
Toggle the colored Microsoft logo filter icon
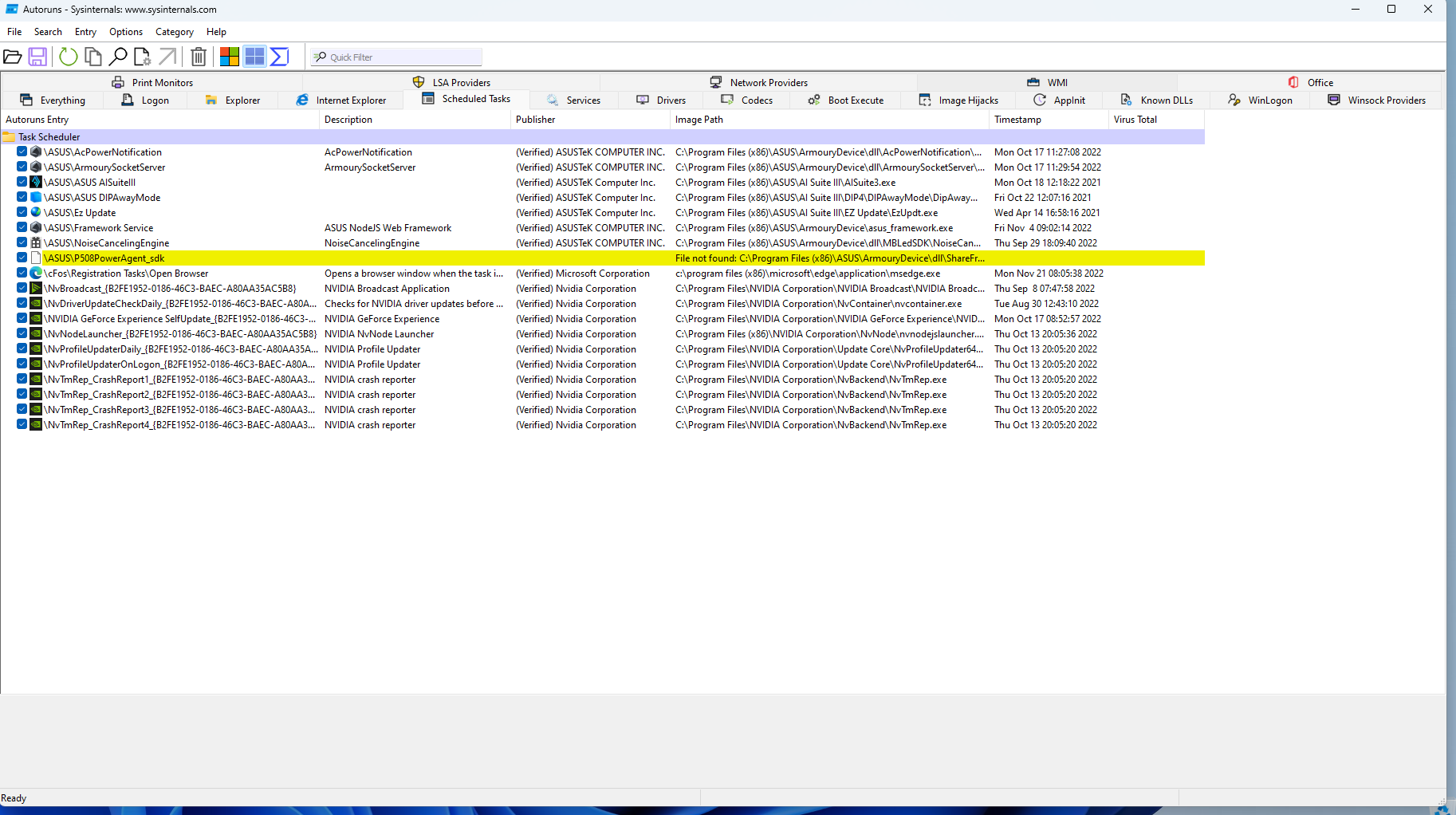pos(230,57)
